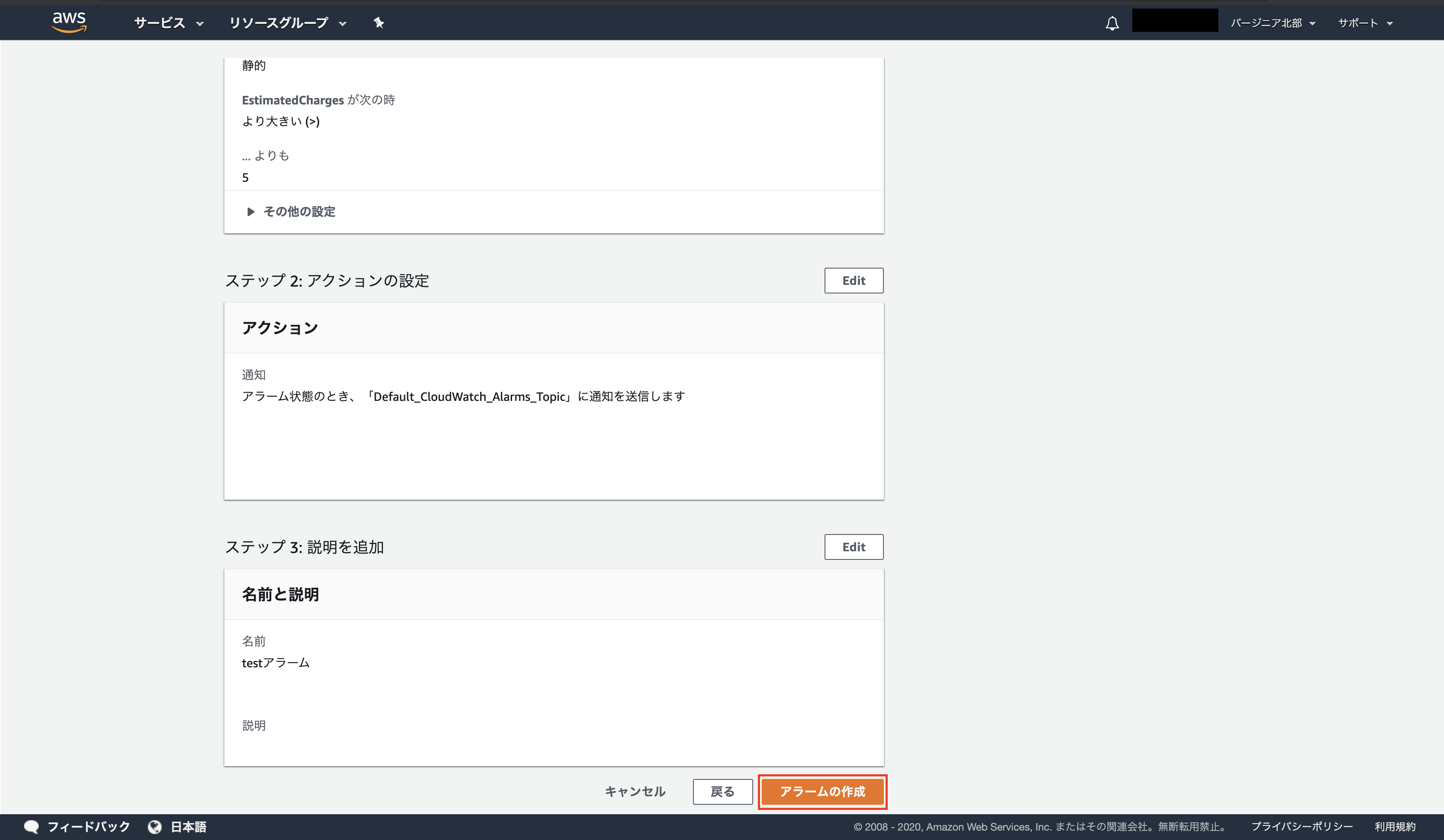Click Edit for ステップ 2 actions

(x=853, y=281)
